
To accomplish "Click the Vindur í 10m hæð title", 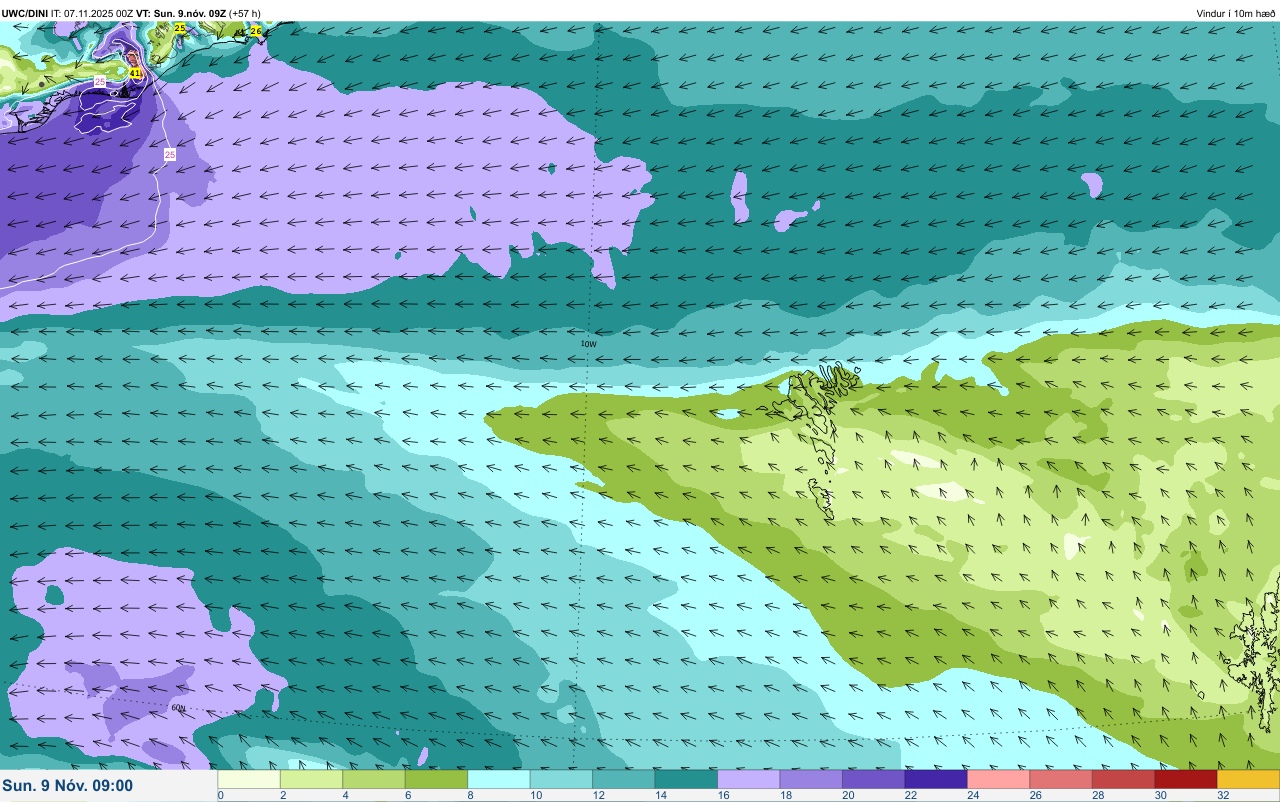I will (x=1236, y=13).
